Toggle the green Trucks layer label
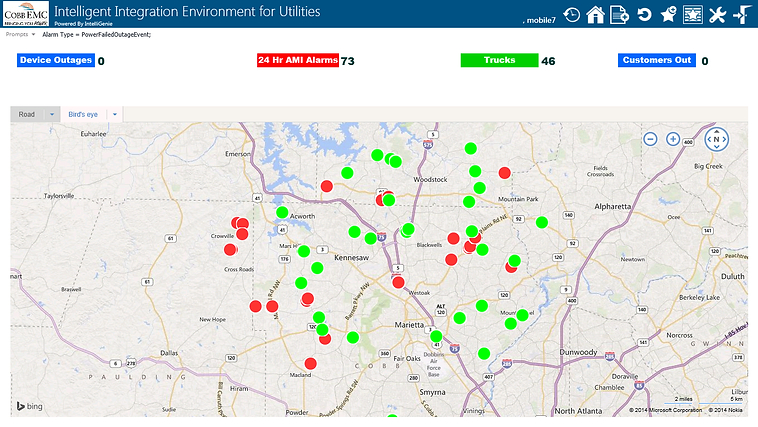 [x=499, y=60]
